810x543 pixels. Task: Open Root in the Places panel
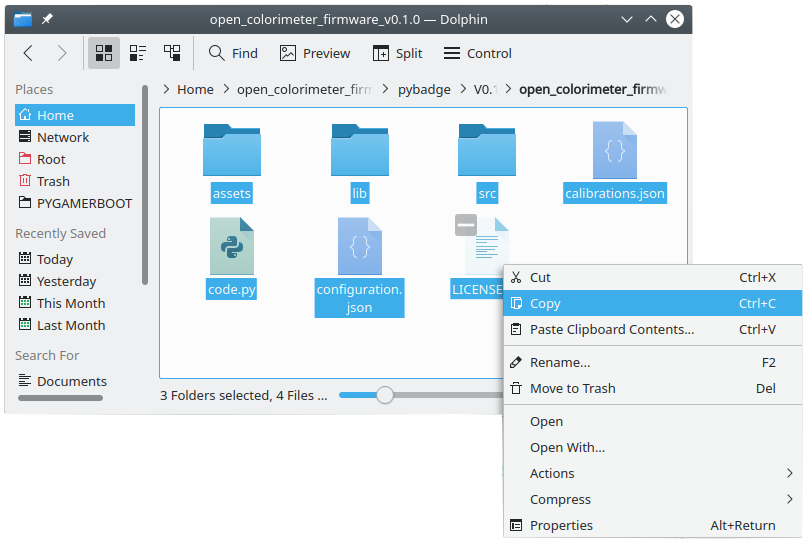tap(75, 159)
